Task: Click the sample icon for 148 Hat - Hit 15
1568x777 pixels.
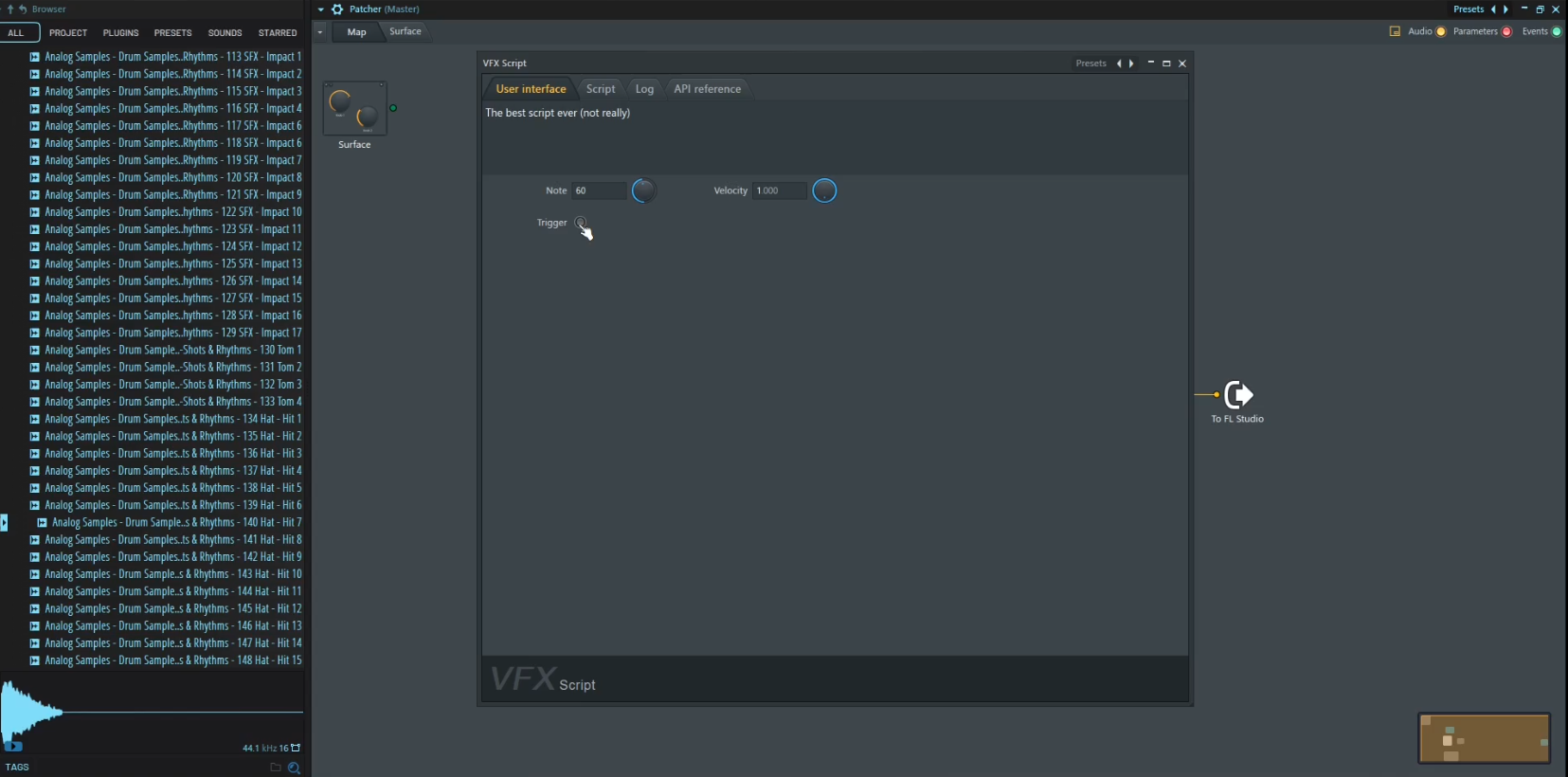Action: click(x=35, y=660)
